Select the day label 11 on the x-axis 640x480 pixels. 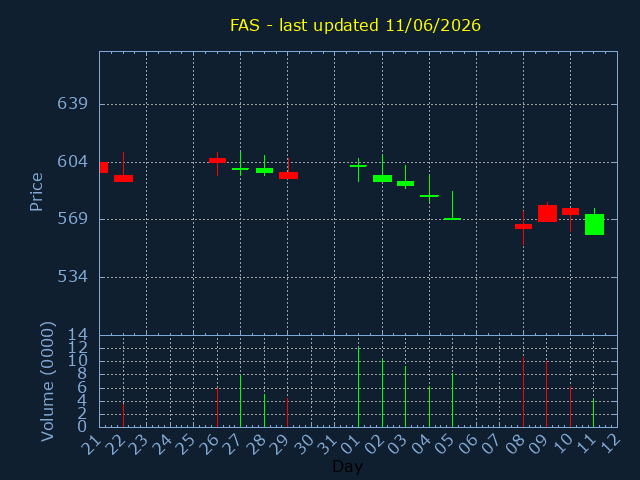(x=586, y=444)
